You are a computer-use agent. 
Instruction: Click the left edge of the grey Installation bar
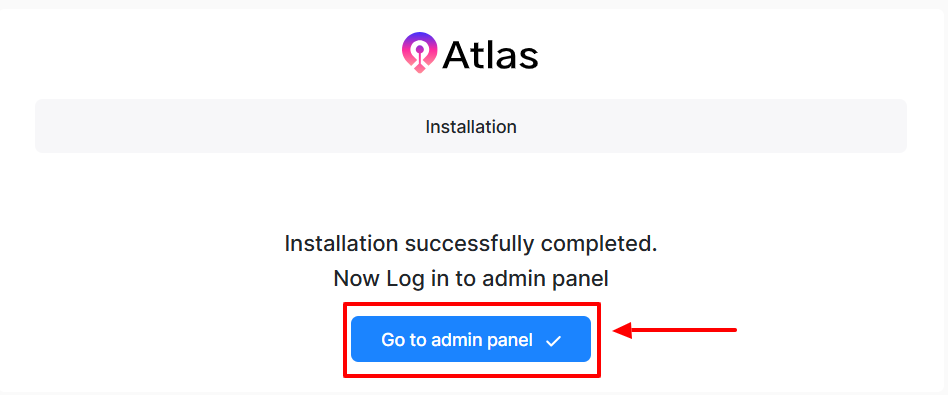[x=36, y=126]
